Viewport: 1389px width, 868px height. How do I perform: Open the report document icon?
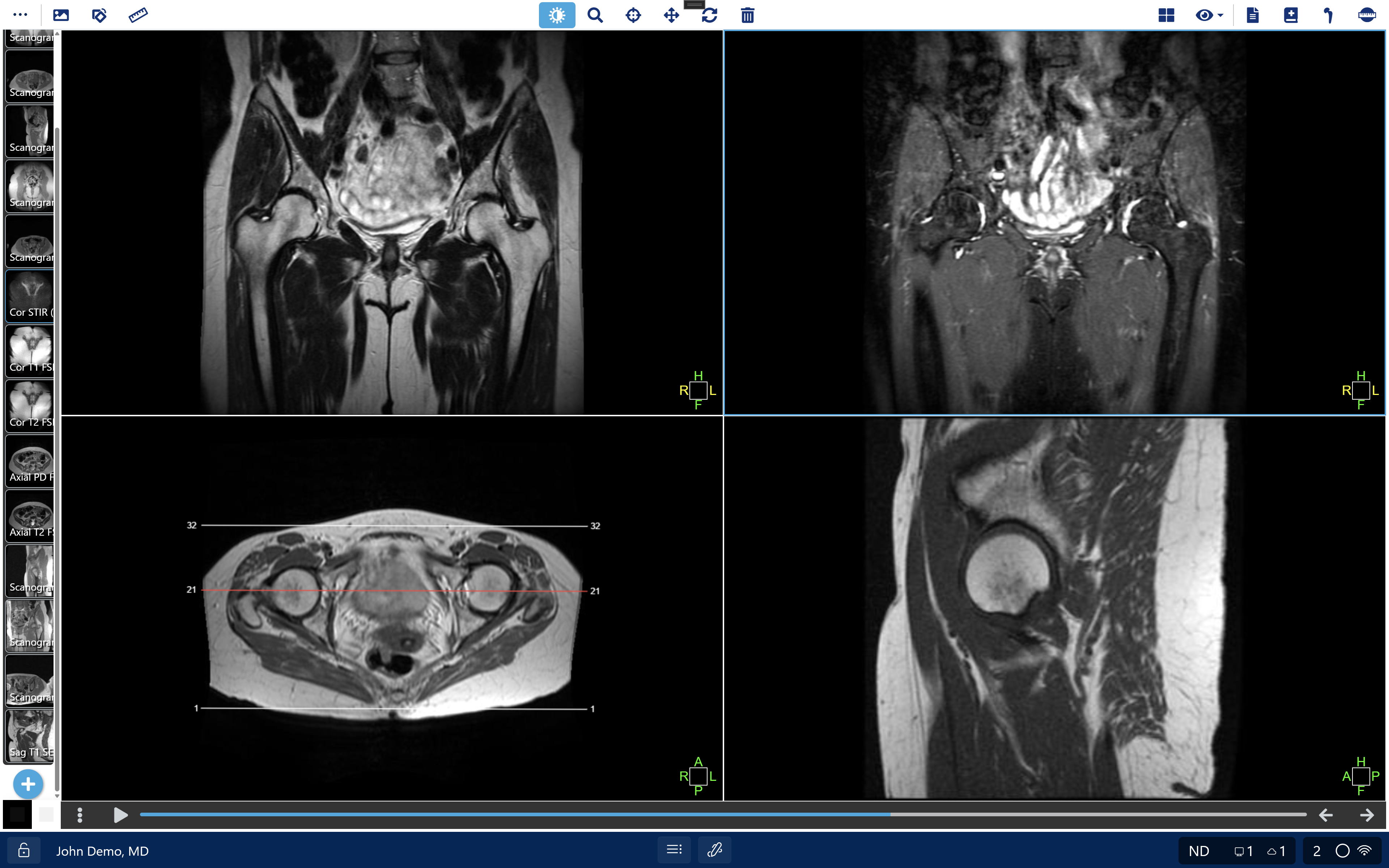coord(1252,16)
